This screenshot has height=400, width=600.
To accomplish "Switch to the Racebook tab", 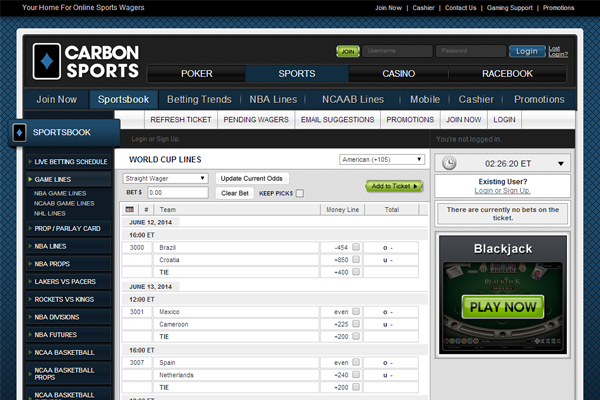I will [507, 73].
